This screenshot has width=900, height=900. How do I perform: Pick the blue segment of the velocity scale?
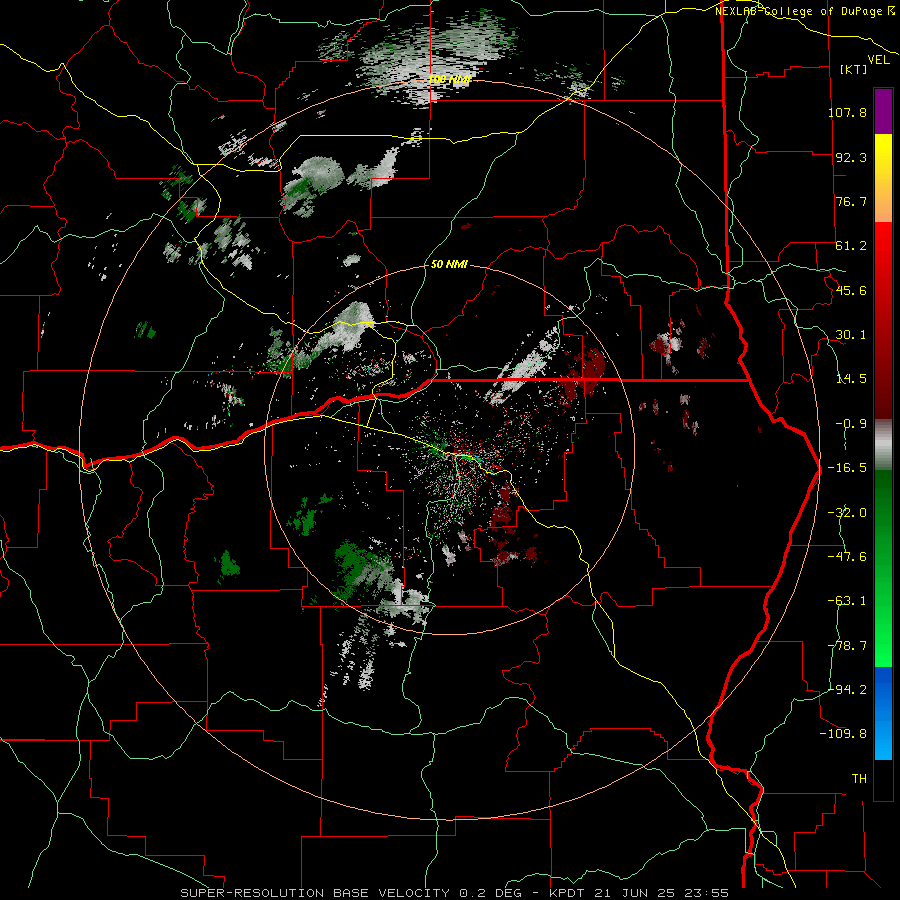coord(883,713)
